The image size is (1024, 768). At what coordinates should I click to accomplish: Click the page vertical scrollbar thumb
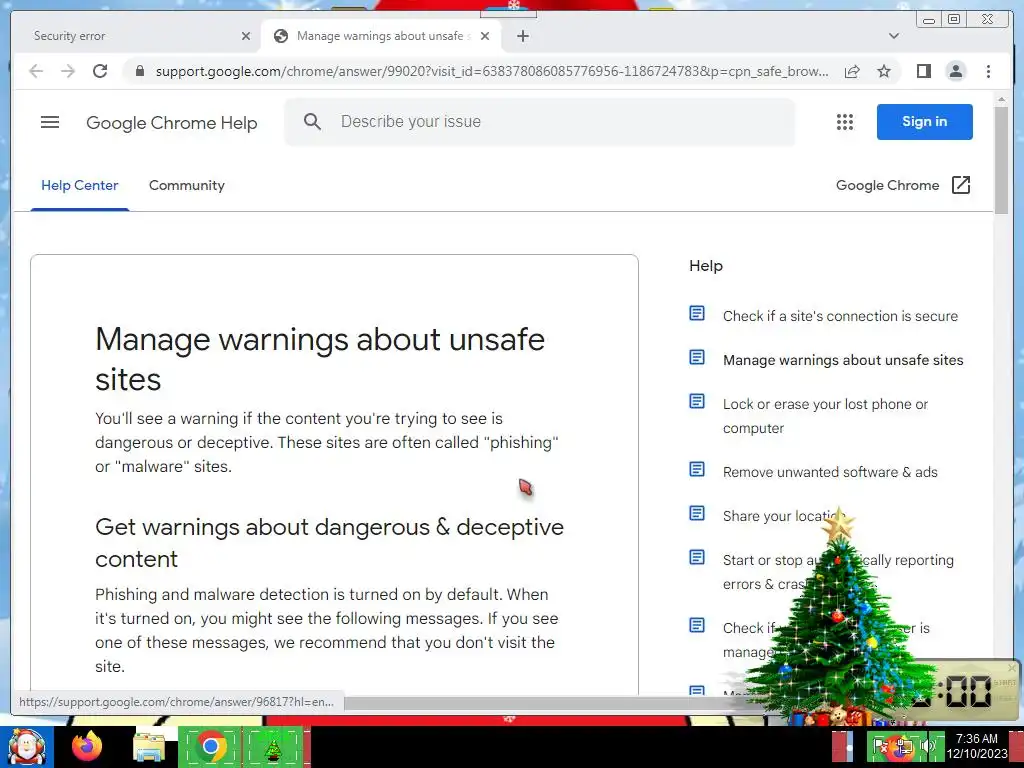1001,159
